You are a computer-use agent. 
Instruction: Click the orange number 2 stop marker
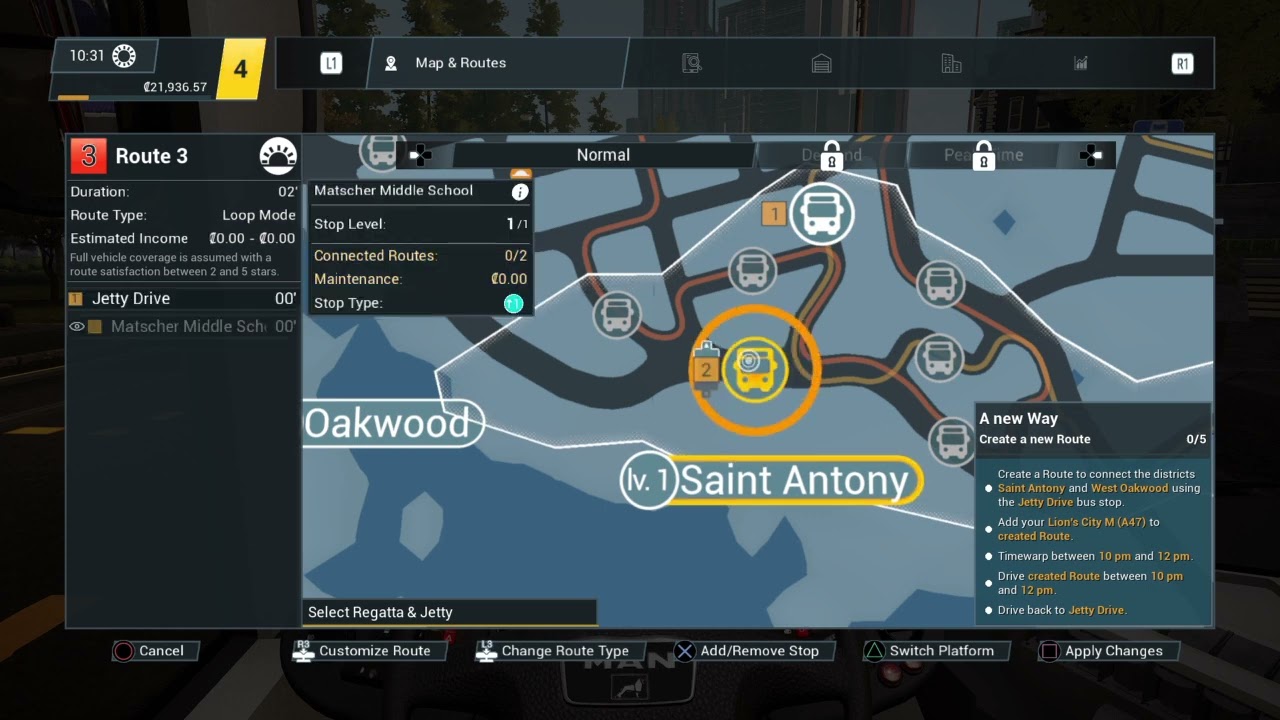(x=706, y=370)
